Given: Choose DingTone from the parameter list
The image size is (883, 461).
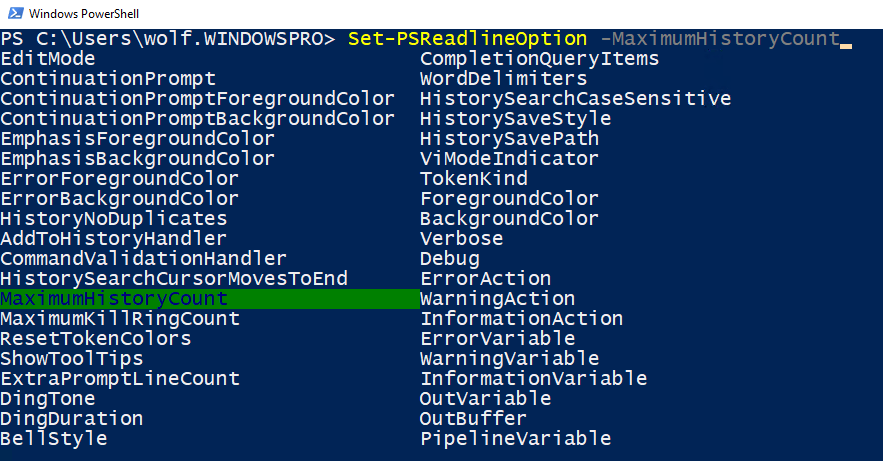Looking at the screenshot, I should pyautogui.click(x=48, y=399).
